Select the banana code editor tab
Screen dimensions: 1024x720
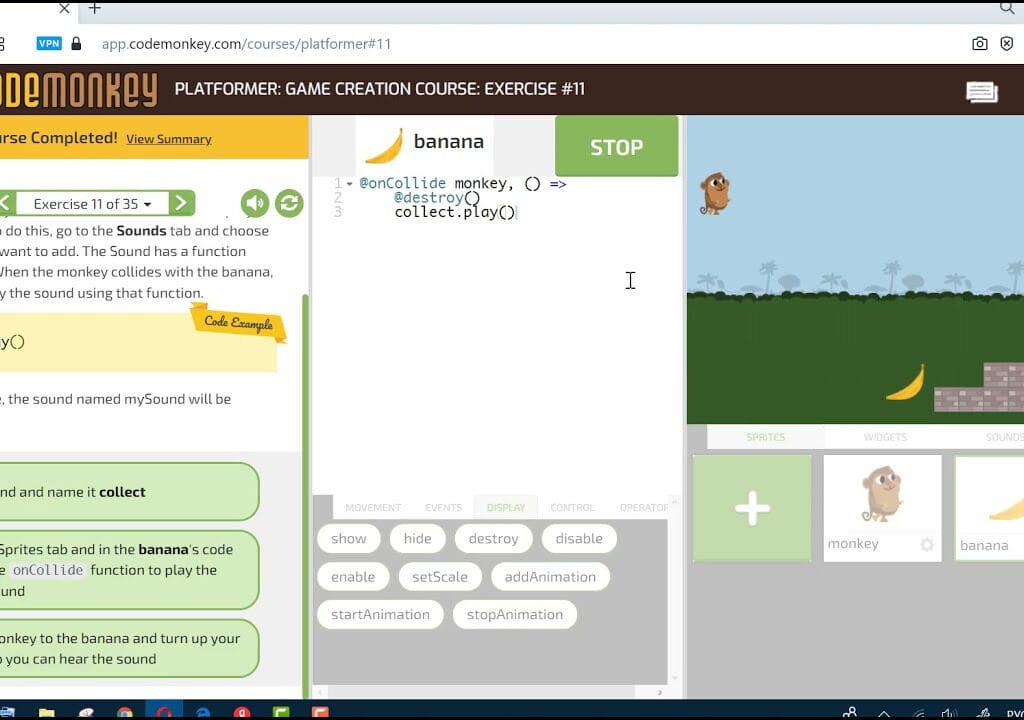pyautogui.click(x=424, y=145)
